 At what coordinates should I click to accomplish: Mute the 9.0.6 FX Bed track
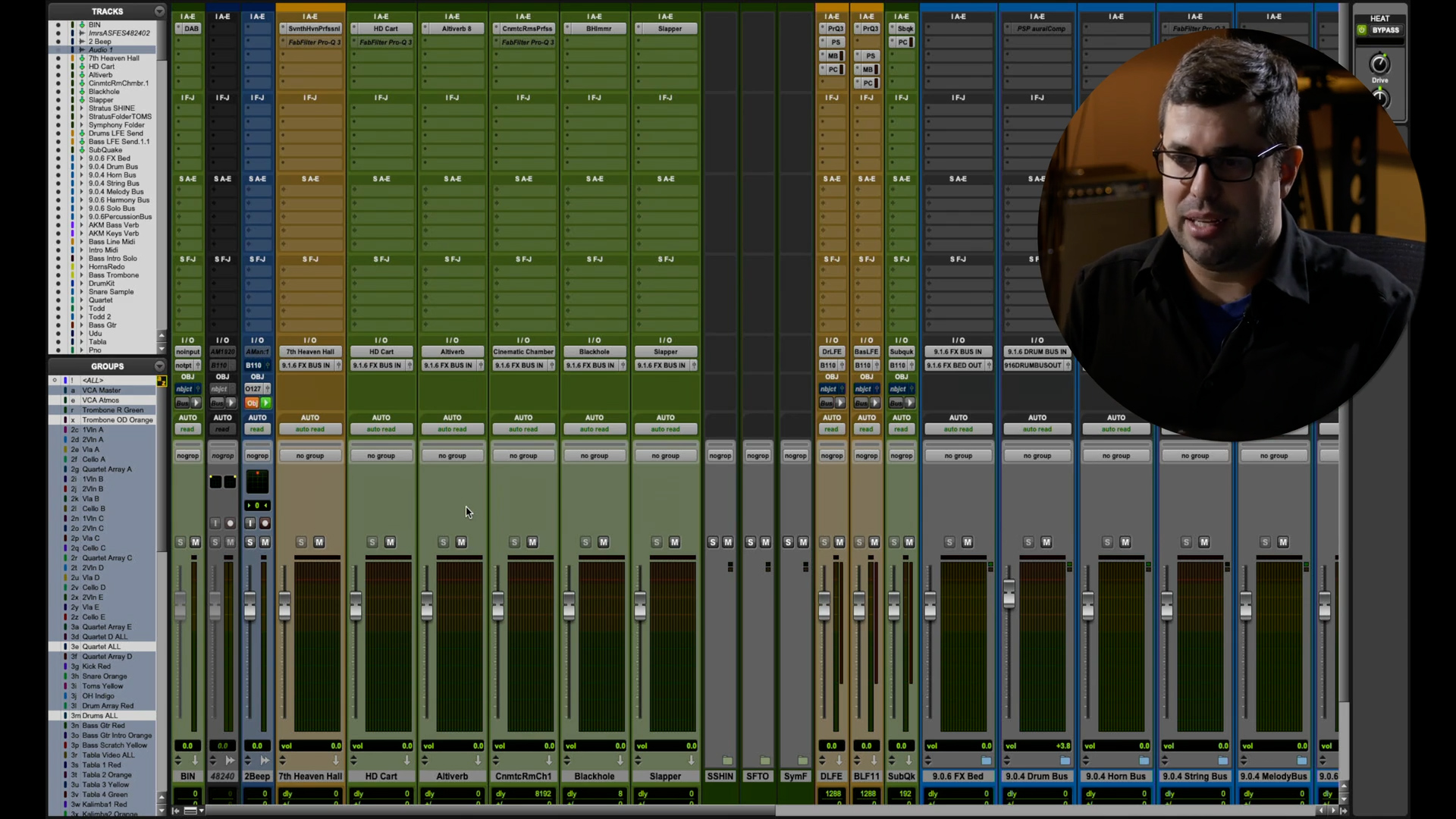coord(968,542)
